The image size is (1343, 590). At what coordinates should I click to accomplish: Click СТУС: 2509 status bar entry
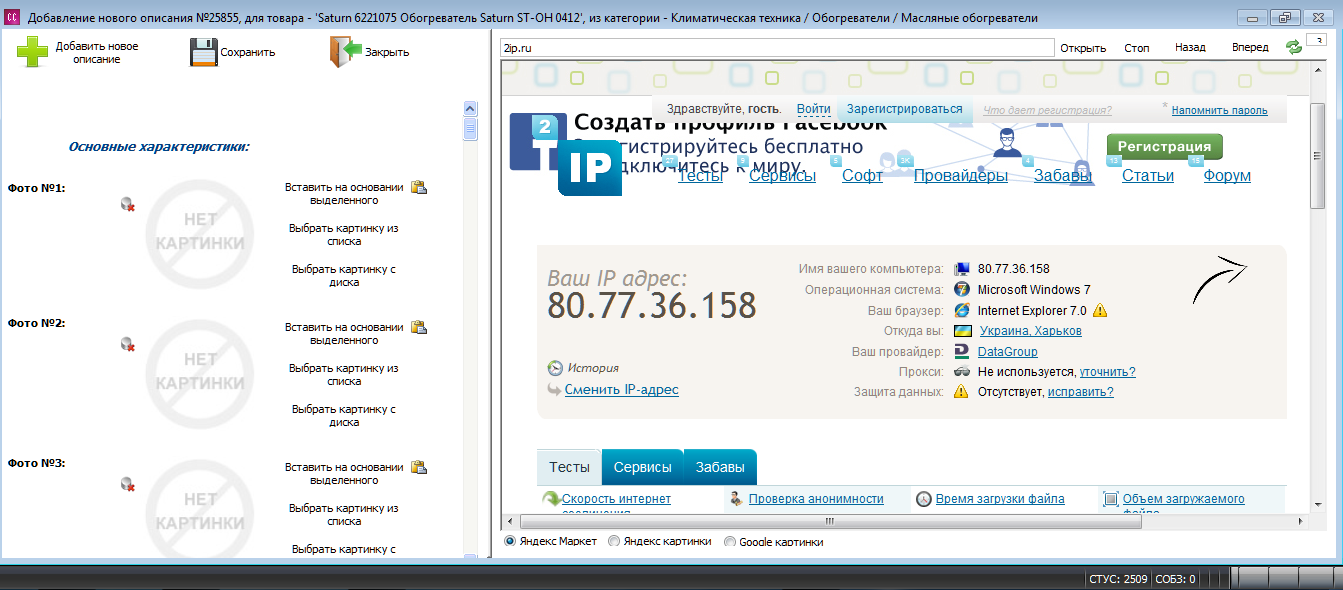[x=1118, y=579]
